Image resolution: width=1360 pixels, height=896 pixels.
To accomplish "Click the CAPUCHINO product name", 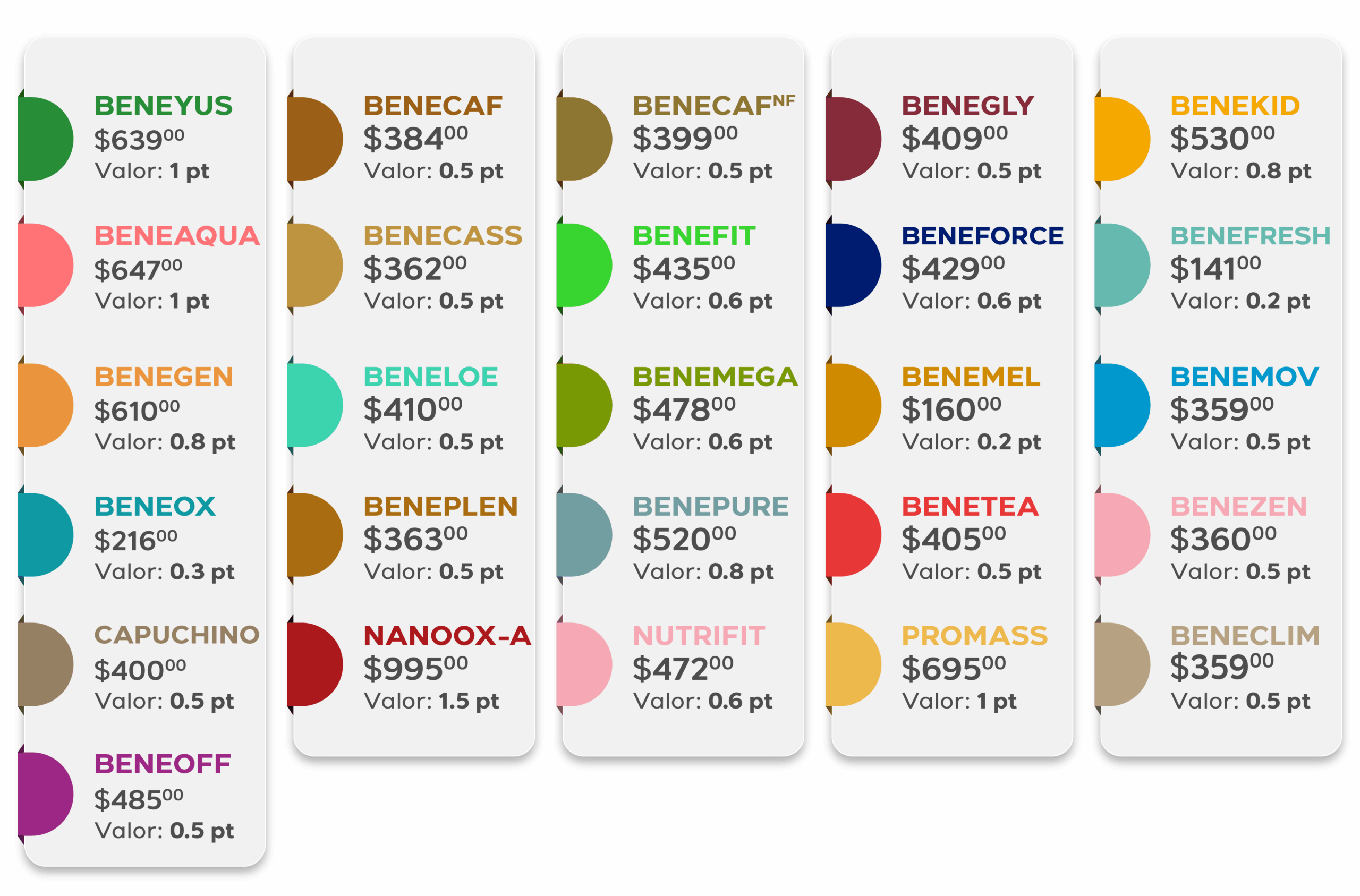I will click(x=177, y=635).
